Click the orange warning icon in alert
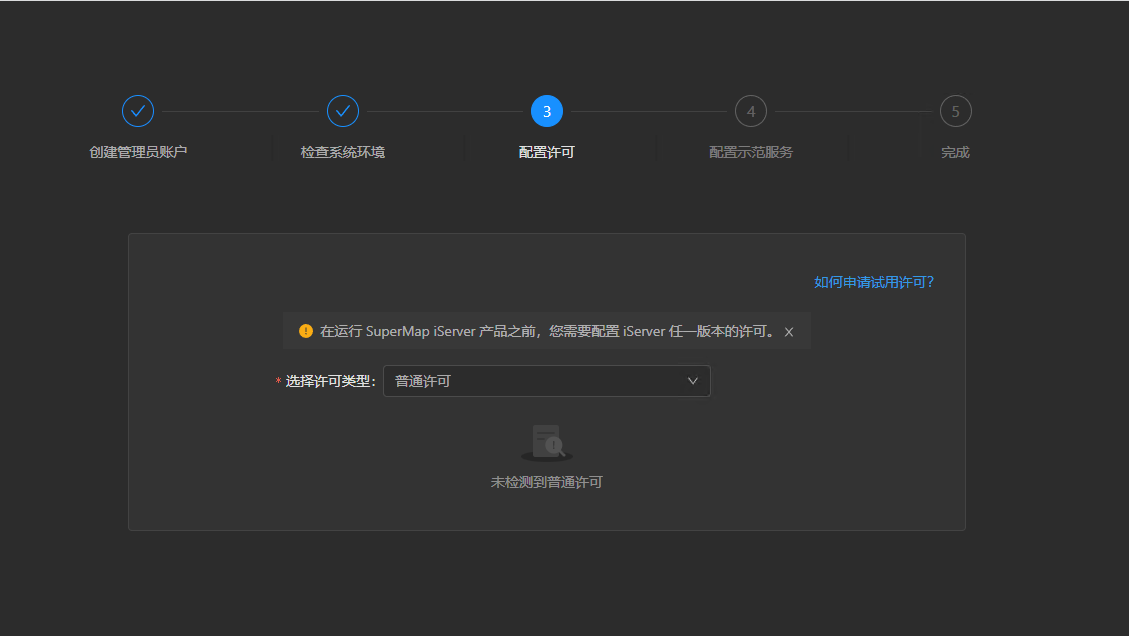The image size is (1129, 636). (306, 331)
